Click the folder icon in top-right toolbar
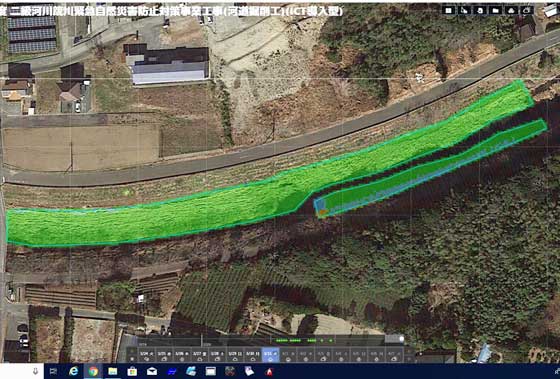 tap(495, 10)
